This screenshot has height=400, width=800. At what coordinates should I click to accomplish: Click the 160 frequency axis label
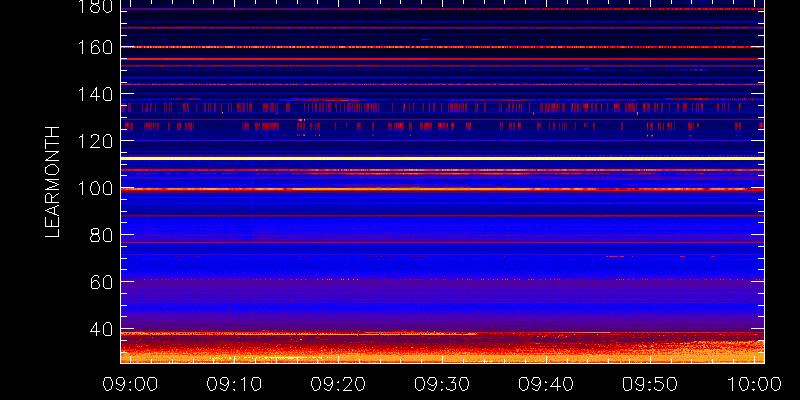[x=96, y=48]
